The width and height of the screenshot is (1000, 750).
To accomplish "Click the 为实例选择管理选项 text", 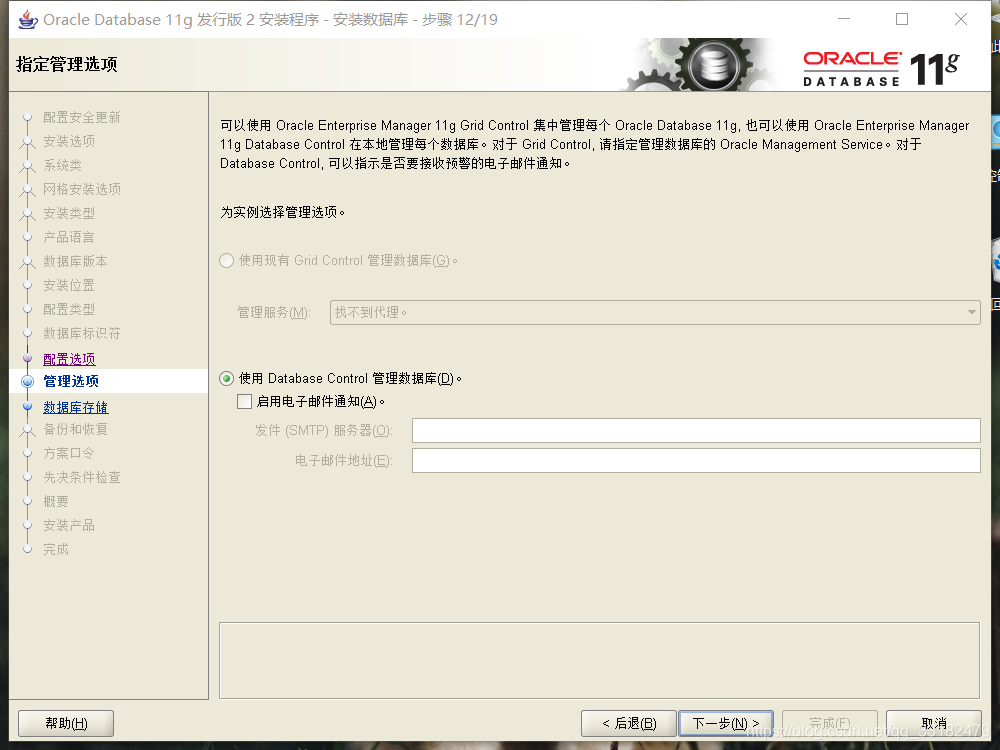I will point(283,212).
